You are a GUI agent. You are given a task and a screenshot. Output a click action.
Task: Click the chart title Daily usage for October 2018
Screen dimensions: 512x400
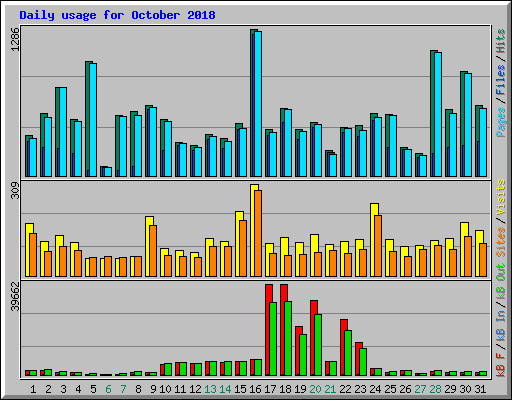117,15
